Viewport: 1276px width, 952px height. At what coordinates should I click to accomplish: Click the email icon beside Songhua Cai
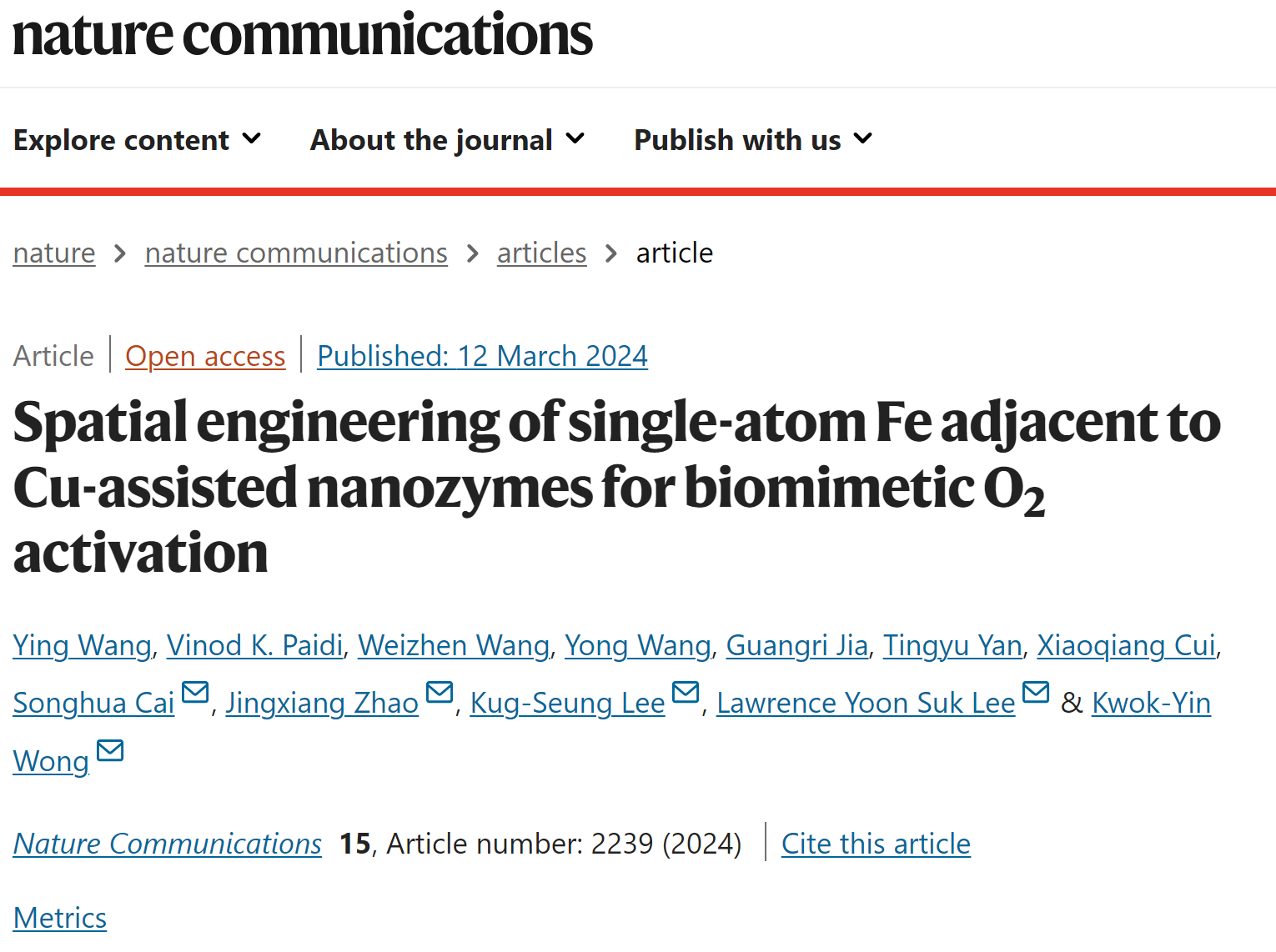[195, 693]
